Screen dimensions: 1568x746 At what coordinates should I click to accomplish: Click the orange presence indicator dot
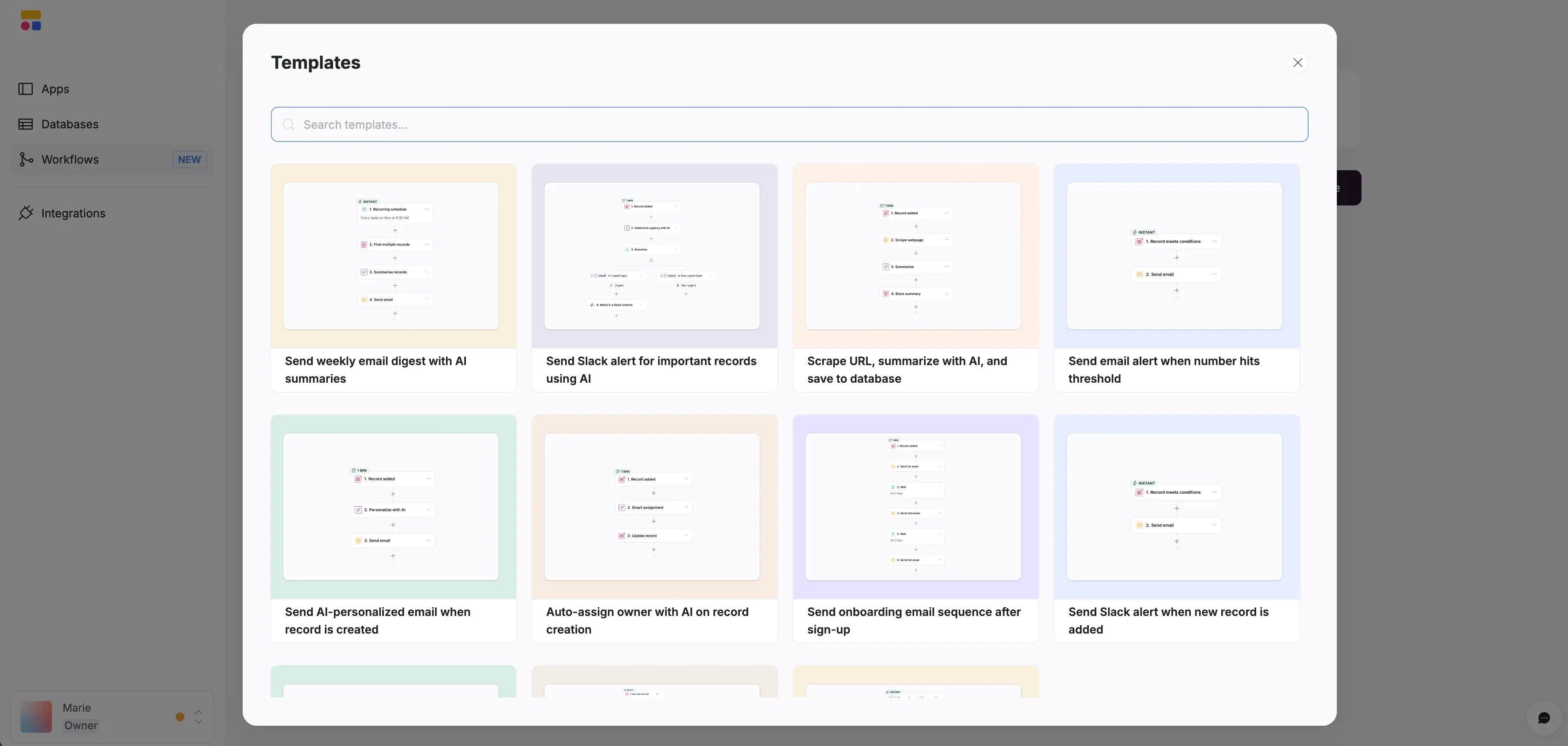tap(179, 717)
